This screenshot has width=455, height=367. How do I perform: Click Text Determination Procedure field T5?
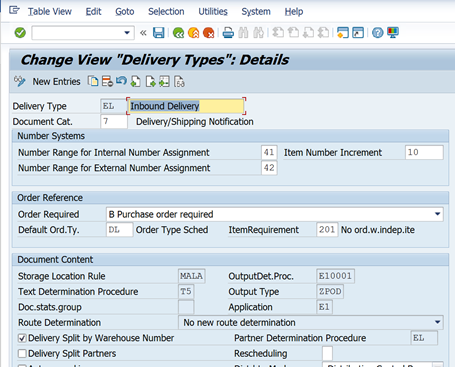[186, 292]
